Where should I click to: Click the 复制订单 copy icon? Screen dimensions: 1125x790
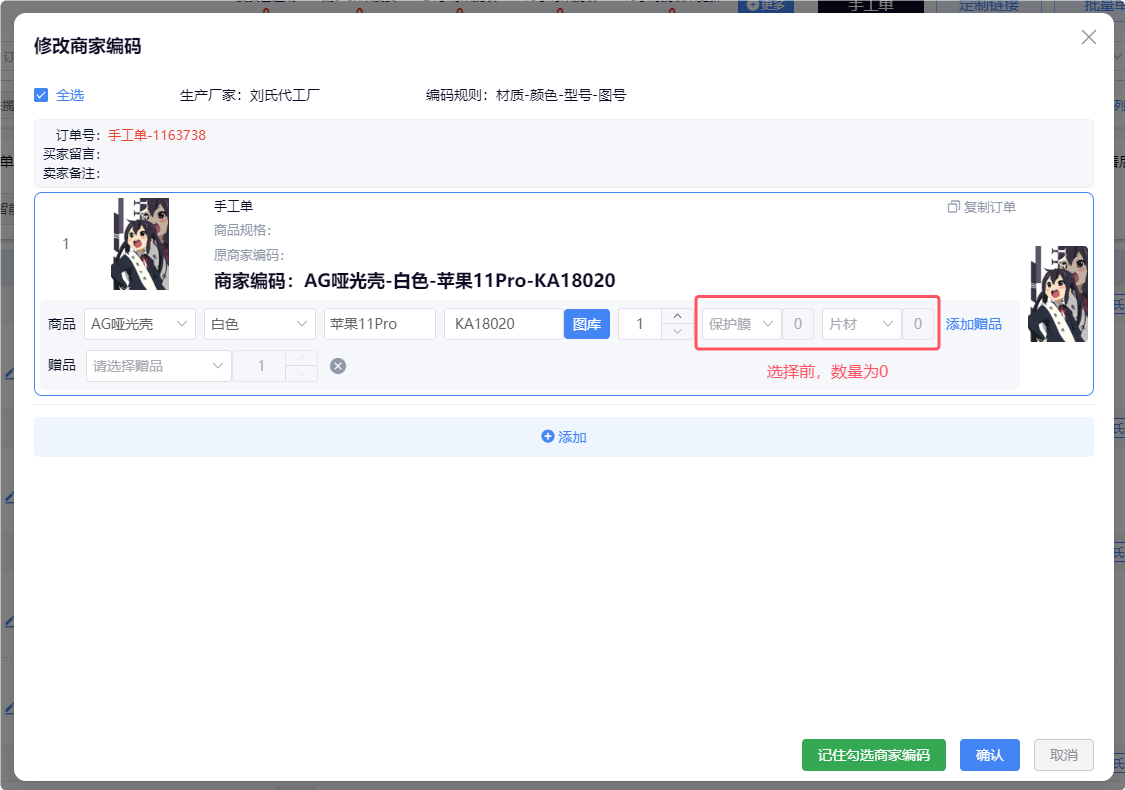pyautogui.click(x=953, y=207)
